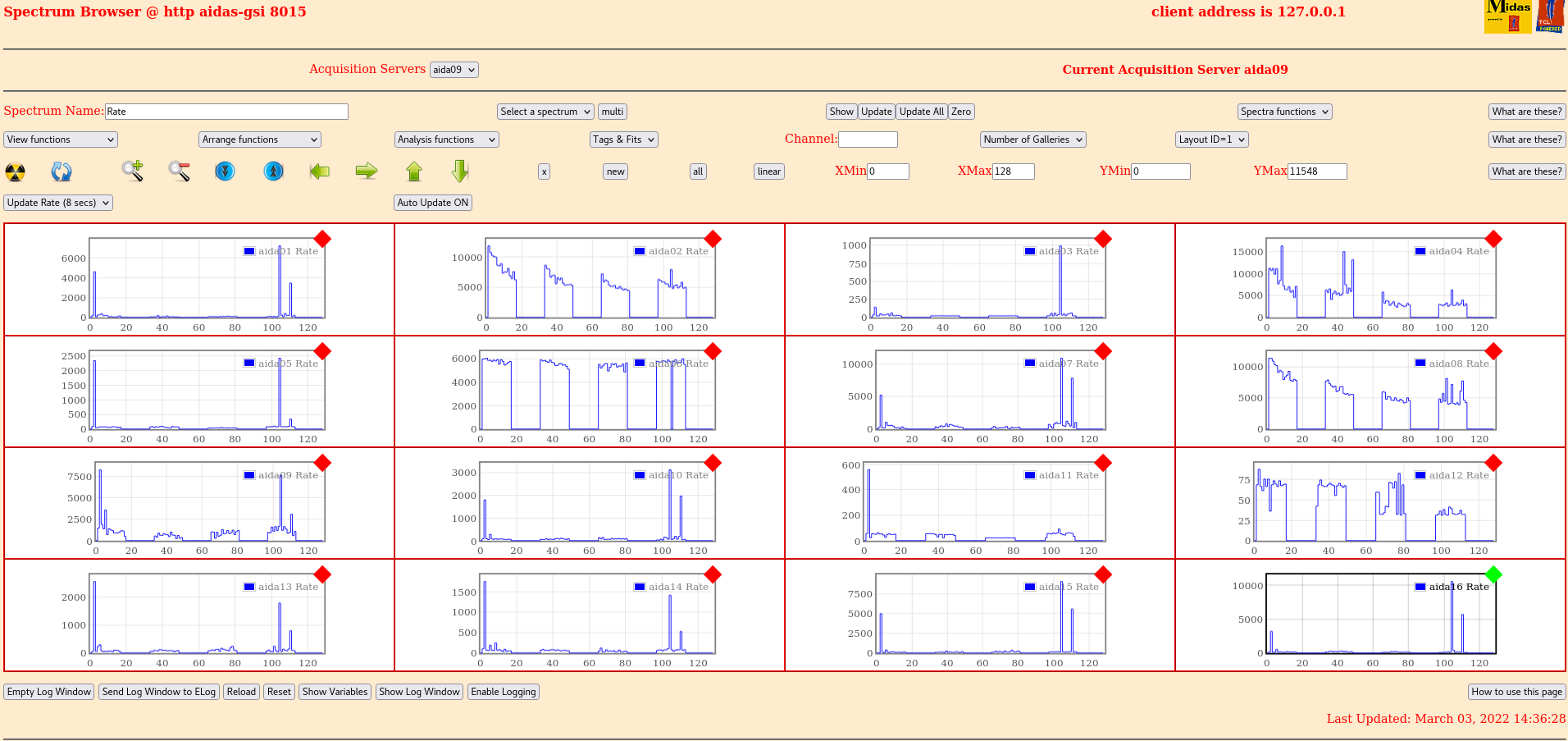Zoom in with the magnifier plus icon
1568x741 pixels.
(133, 171)
